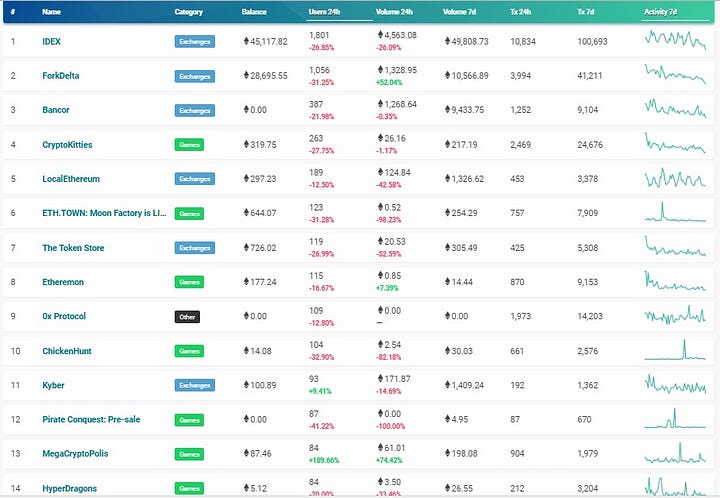Click Other badge in 0x Protocol row
This screenshot has height=498, width=720.
coord(187,317)
